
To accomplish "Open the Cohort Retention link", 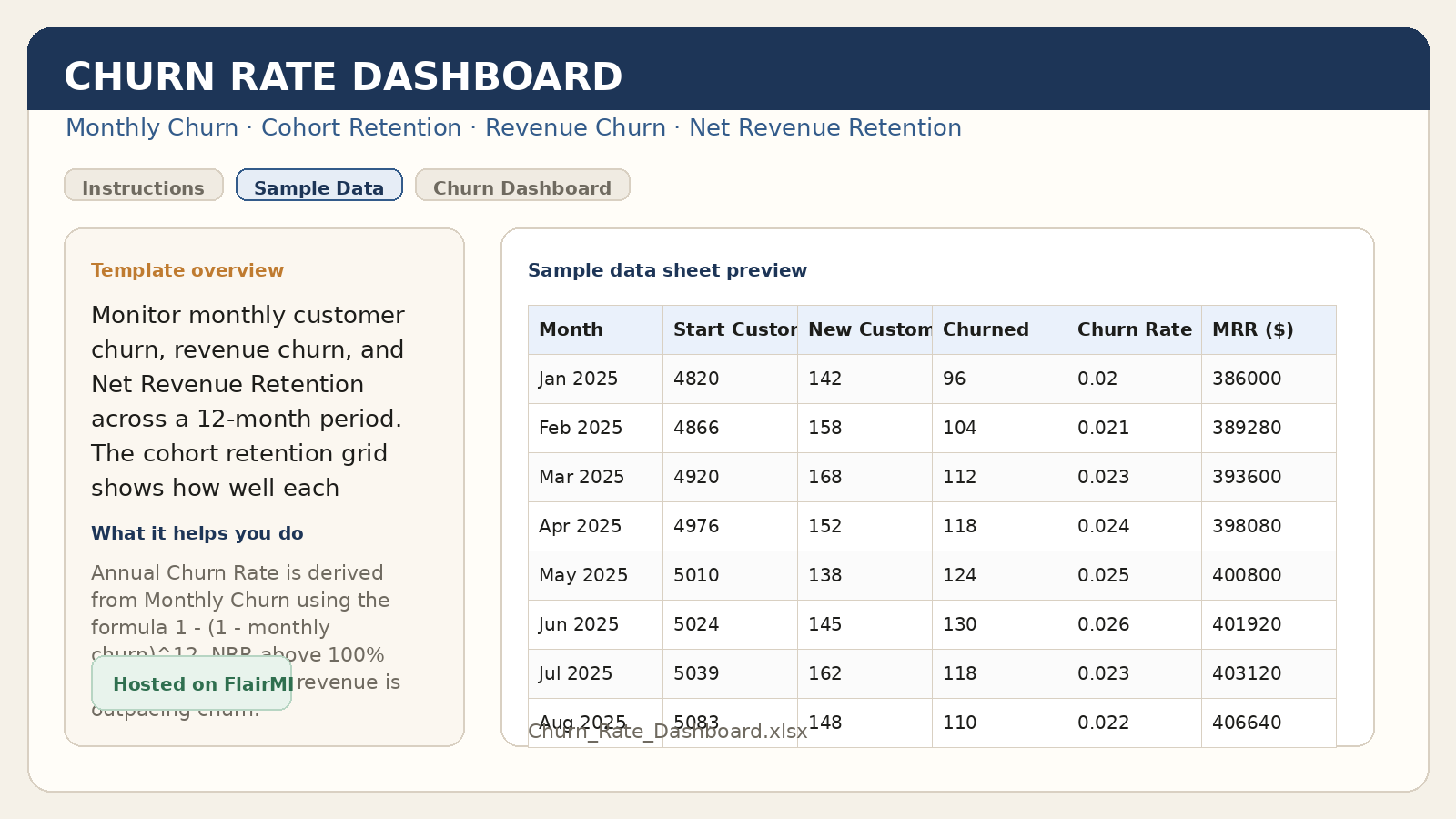I will point(360,127).
